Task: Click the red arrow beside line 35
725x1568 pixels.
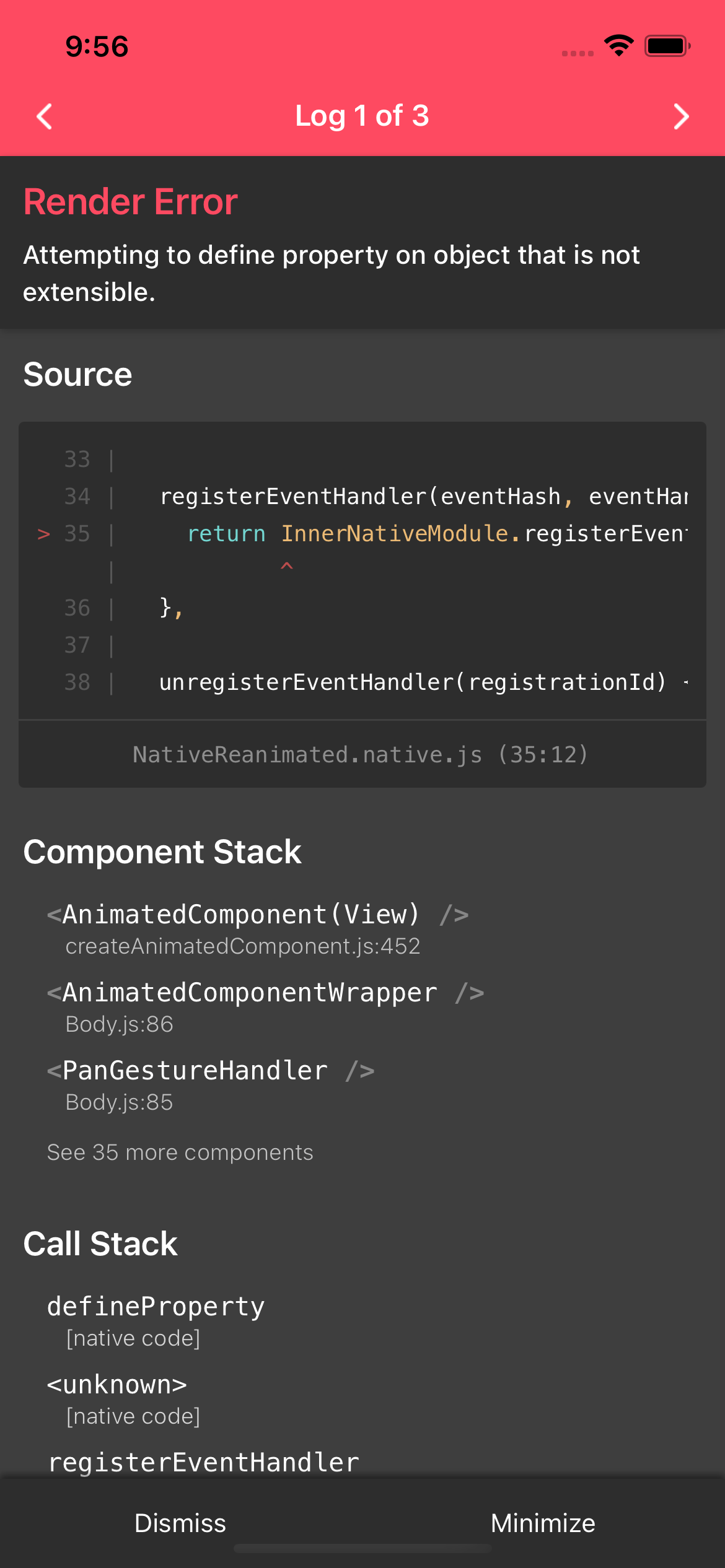Action: (x=43, y=533)
